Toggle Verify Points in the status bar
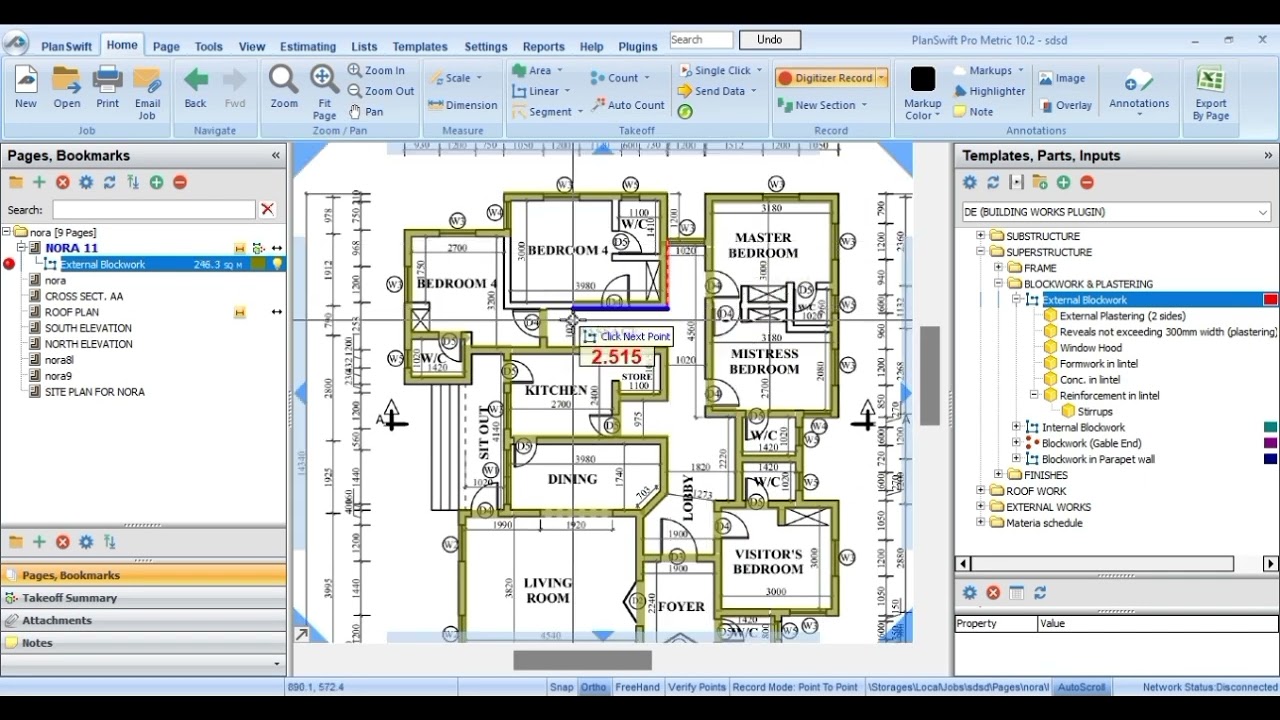 pyautogui.click(x=696, y=687)
